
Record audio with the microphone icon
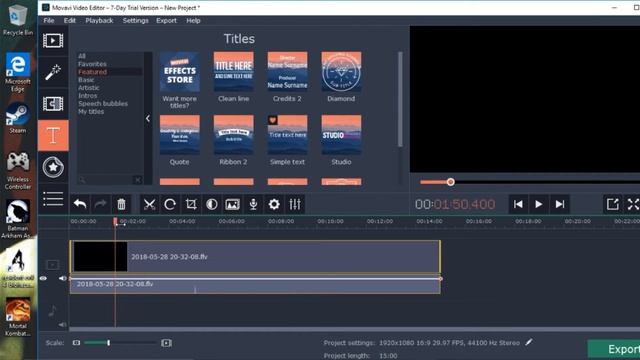(x=253, y=204)
